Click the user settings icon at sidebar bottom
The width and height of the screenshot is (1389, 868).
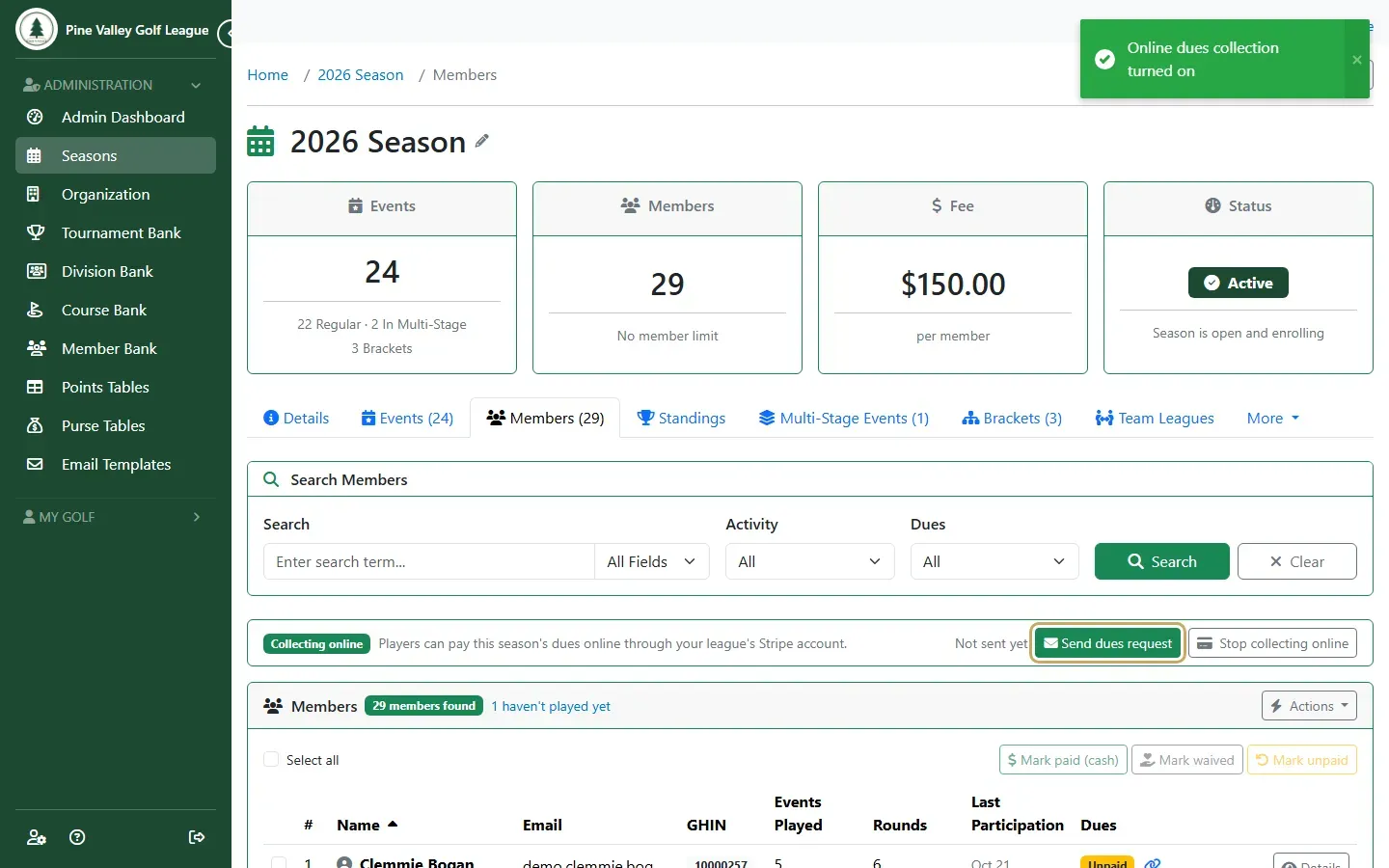click(37, 837)
